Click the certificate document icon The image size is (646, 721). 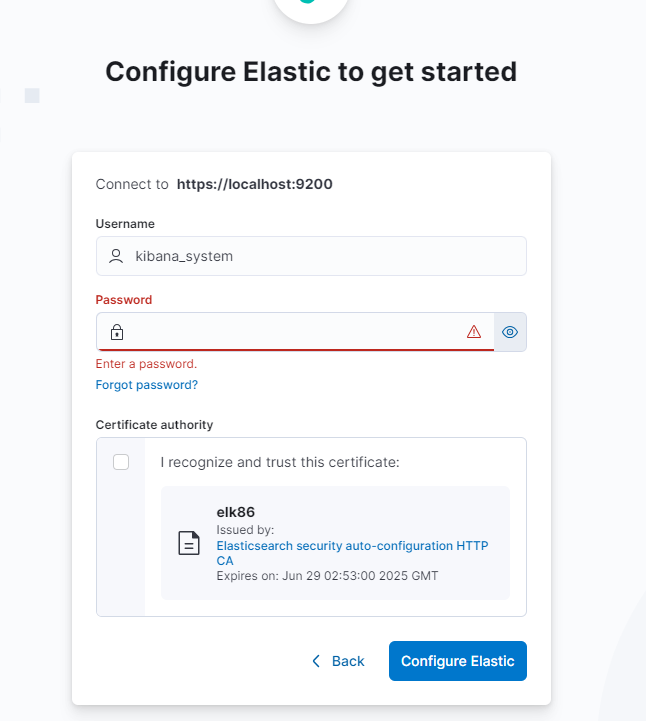189,543
